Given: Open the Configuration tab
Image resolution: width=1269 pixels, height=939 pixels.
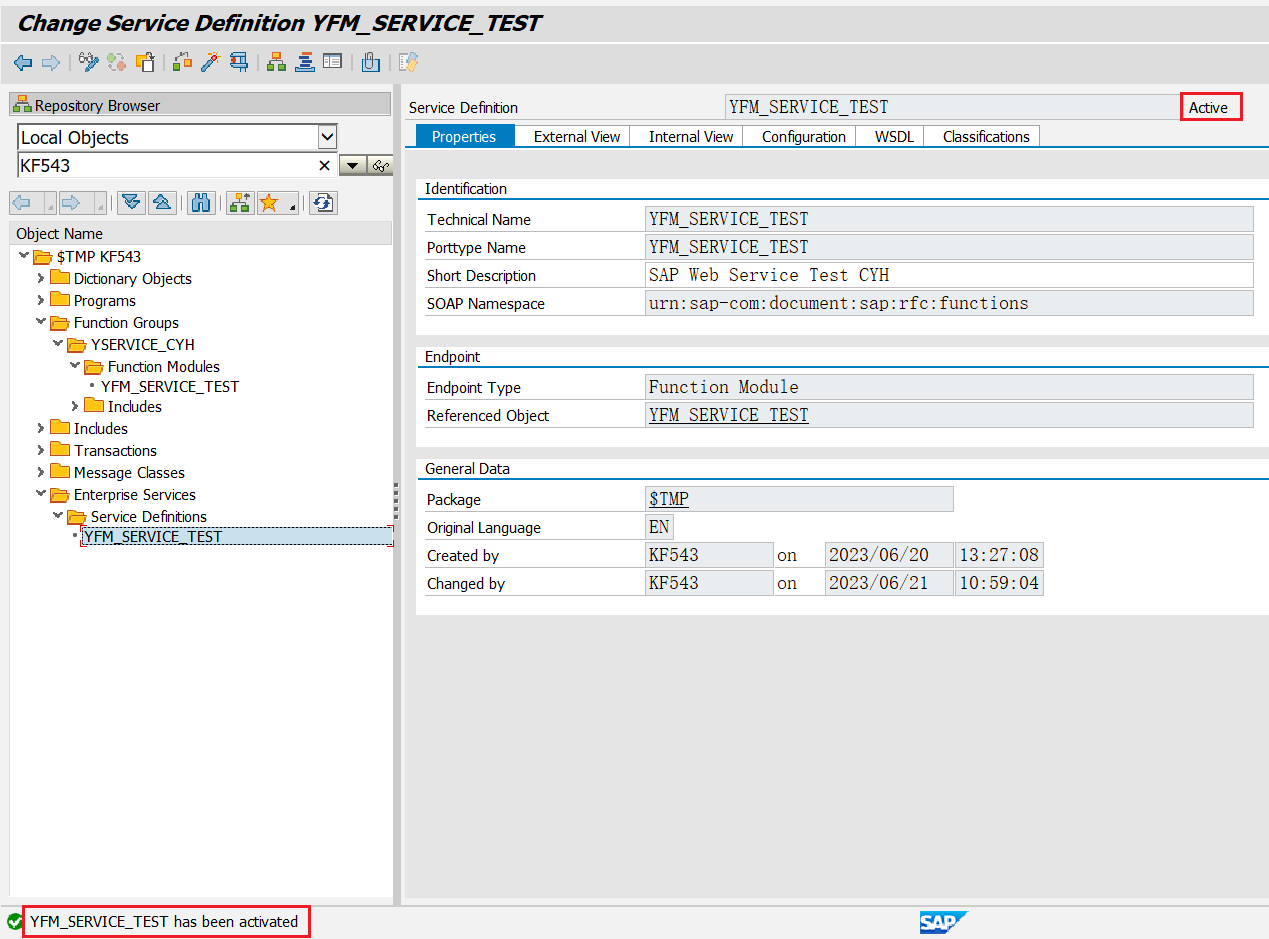Looking at the screenshot, I should (x=803, y=137).
